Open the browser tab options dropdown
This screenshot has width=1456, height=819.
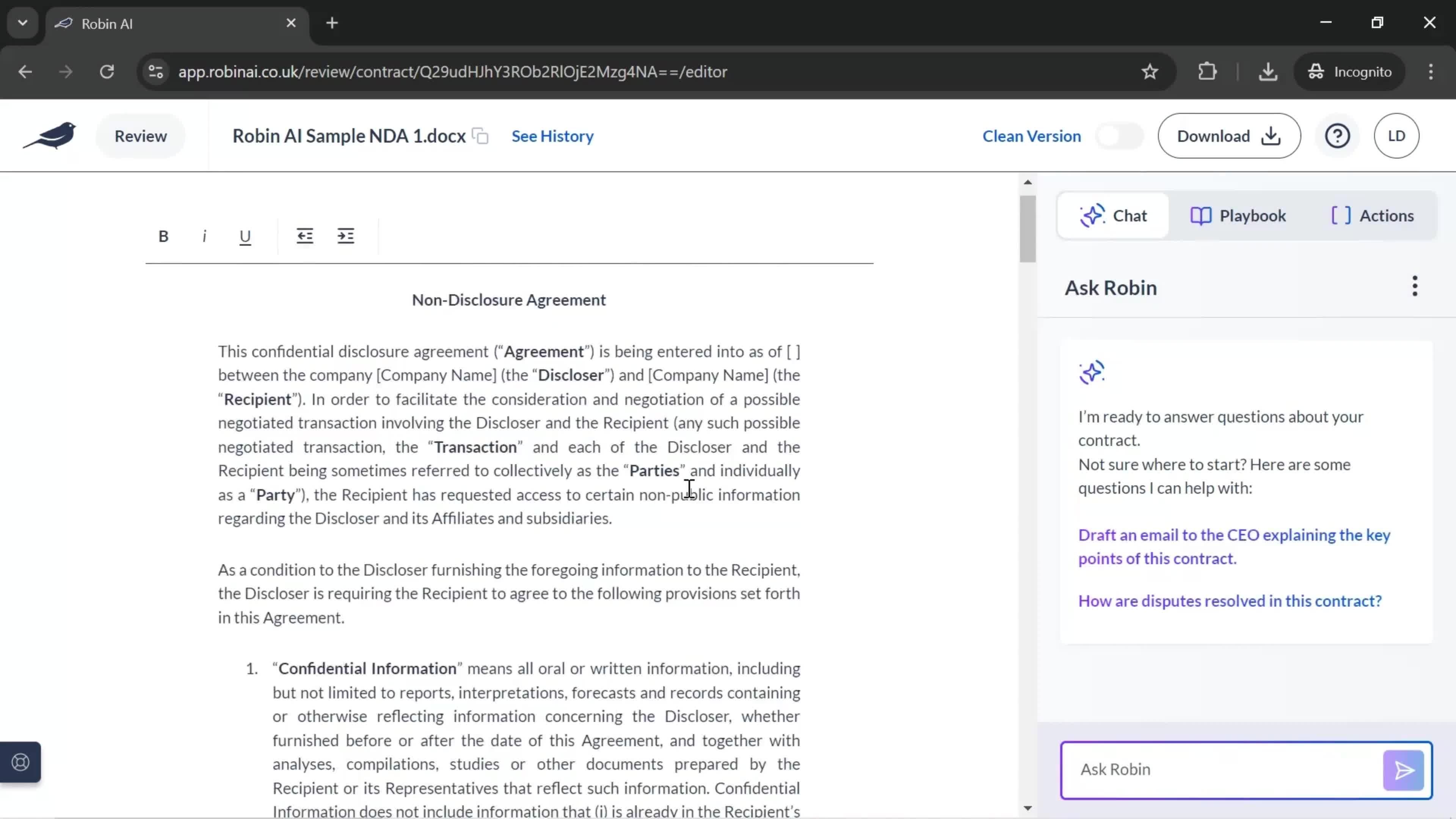click(22, 22)
